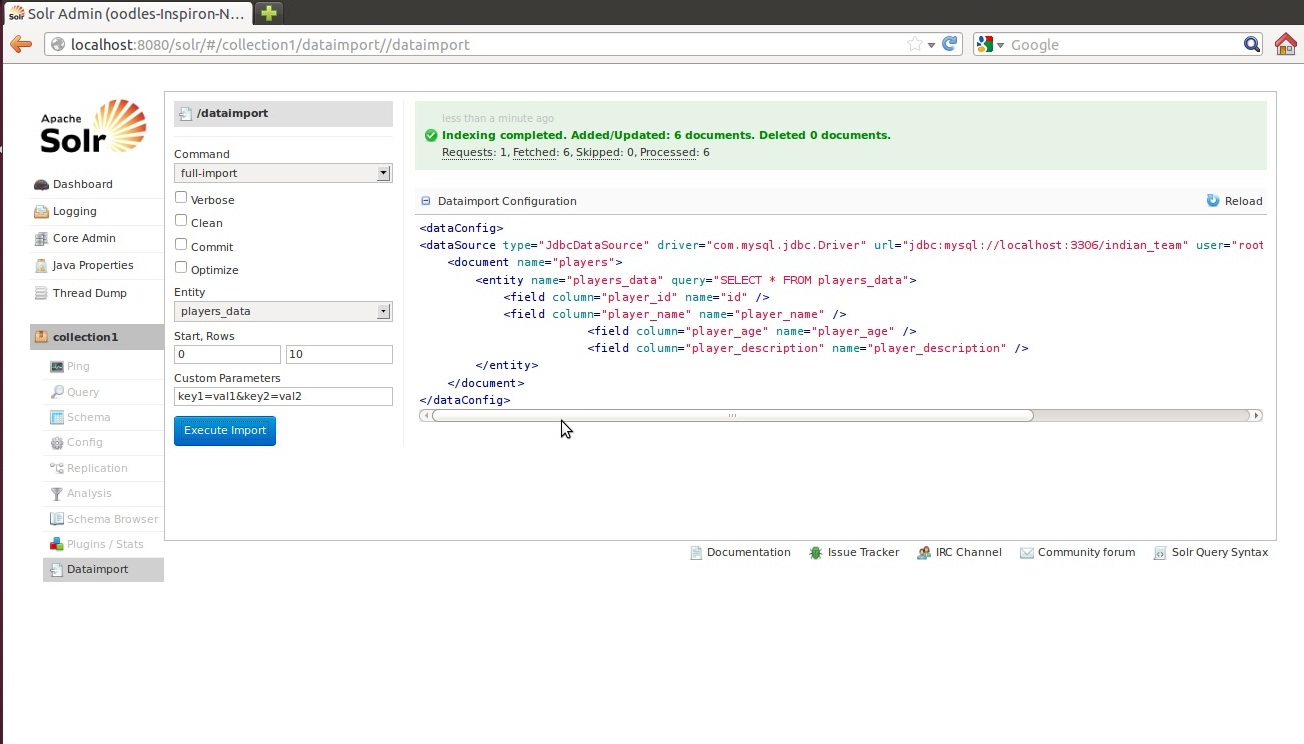1304x744 pixels.
Task: Enable the Clean checkbox
Action: pos(181,220)
